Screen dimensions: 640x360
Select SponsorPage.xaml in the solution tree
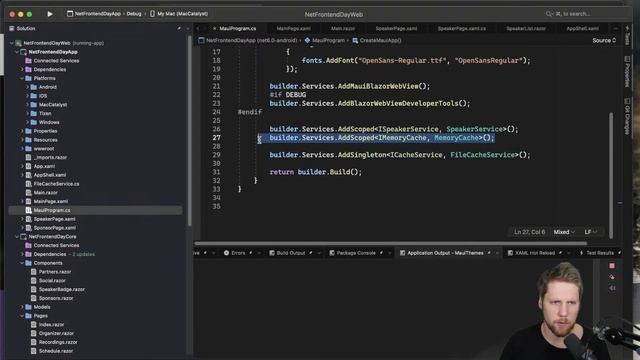coord(55,228)
